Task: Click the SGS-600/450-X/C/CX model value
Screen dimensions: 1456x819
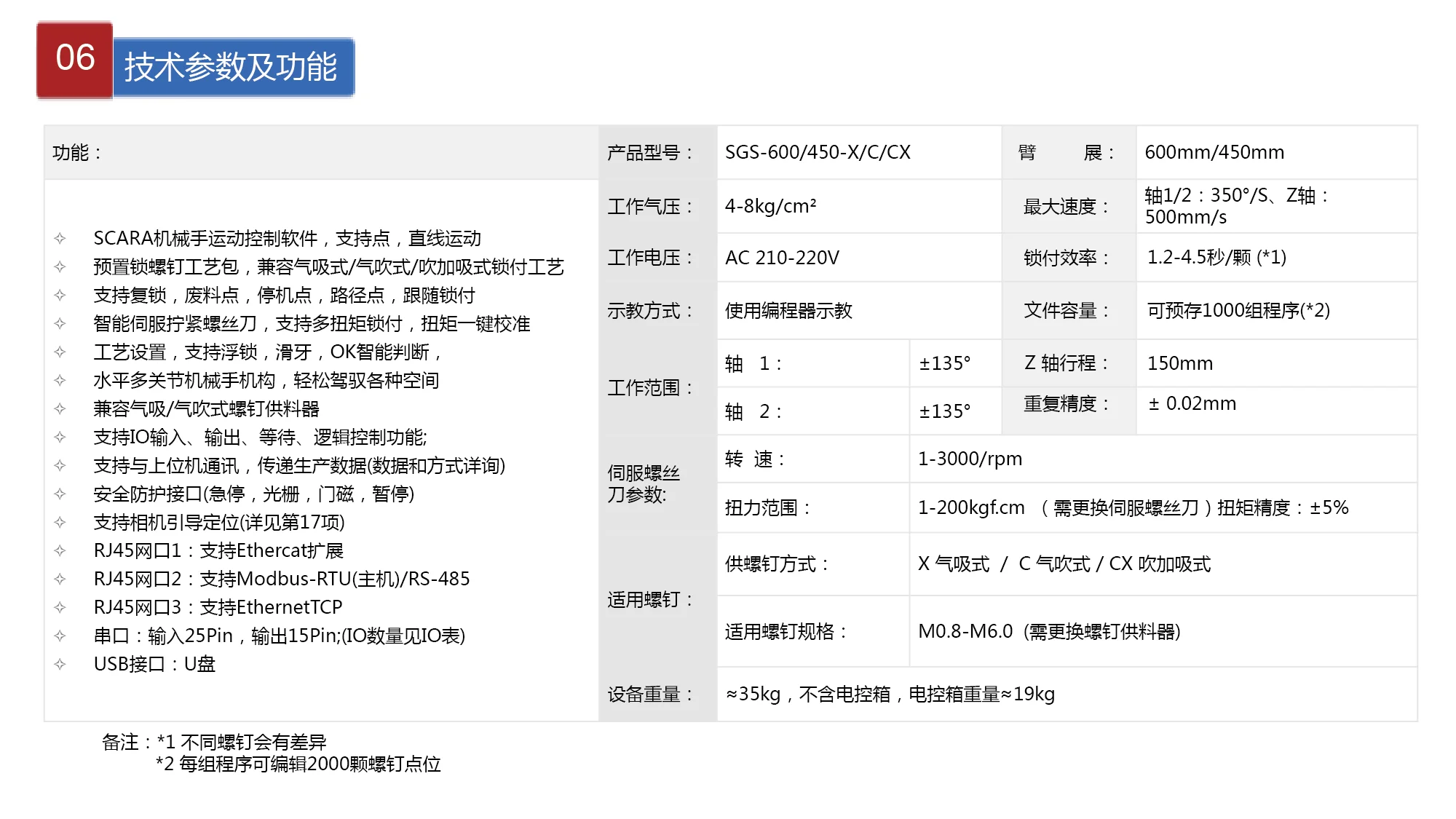Action: click(x=818, y=153)
